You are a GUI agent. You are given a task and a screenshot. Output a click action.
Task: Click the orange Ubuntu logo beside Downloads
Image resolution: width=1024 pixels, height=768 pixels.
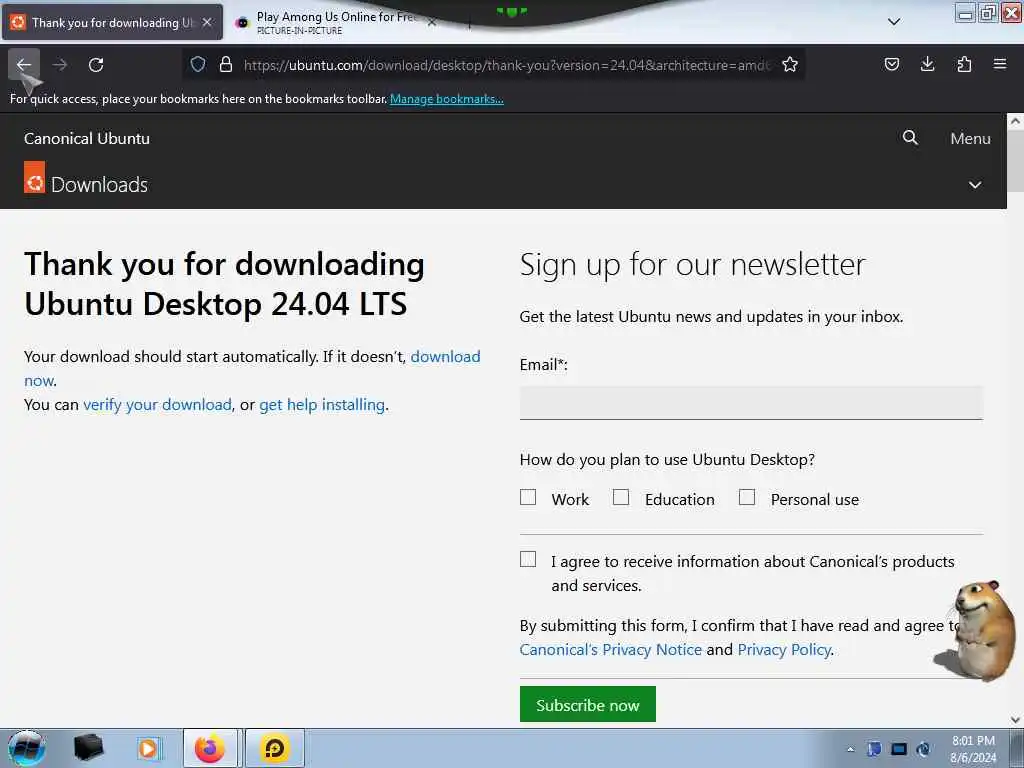click(35, 177)
